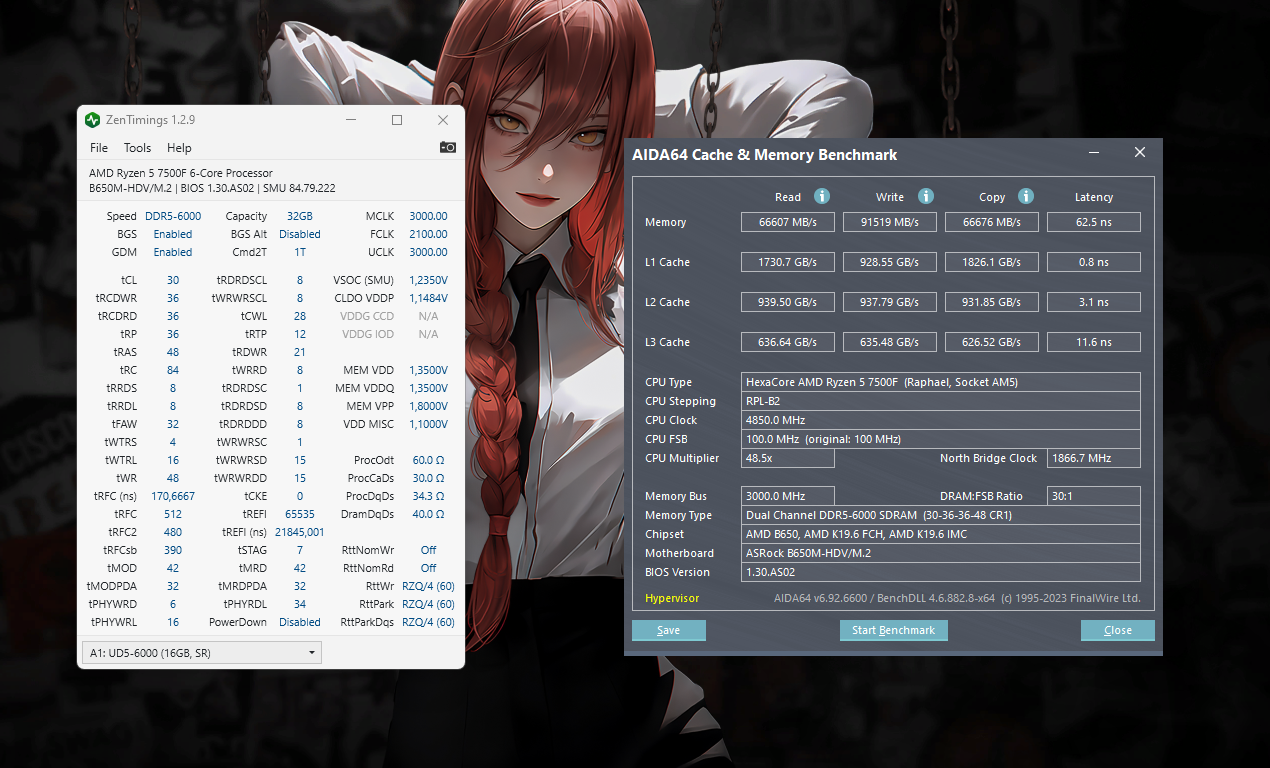
Task: Click the Memory Copy 66676 MB/s field
Action: (992, 222)
